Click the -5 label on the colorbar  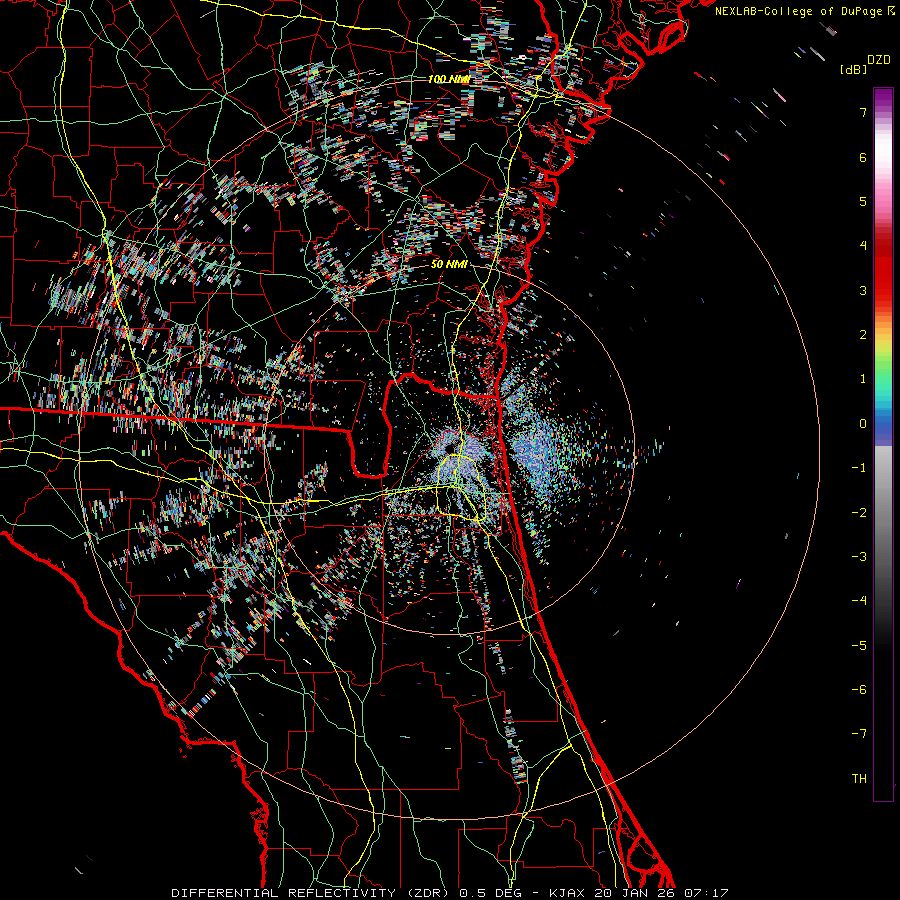[x=859, y=646]
